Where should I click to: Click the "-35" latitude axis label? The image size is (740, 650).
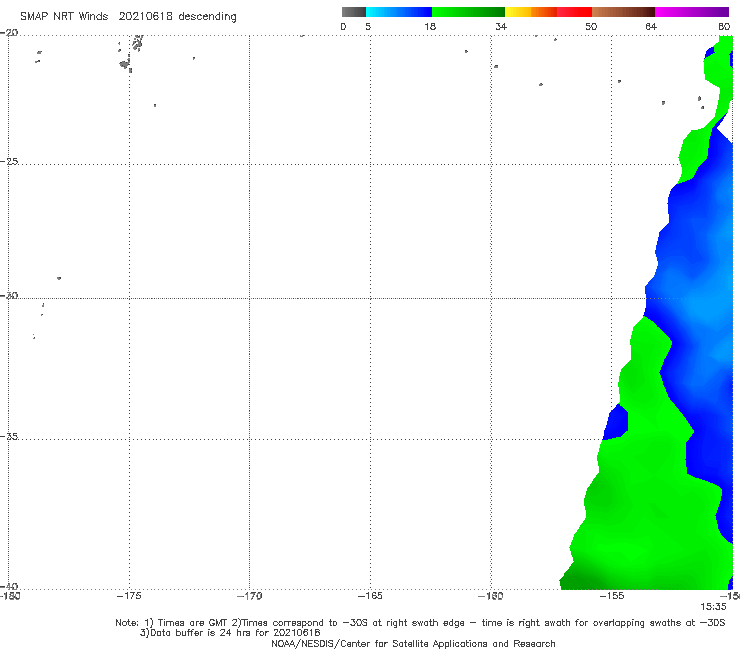[9, 436]
